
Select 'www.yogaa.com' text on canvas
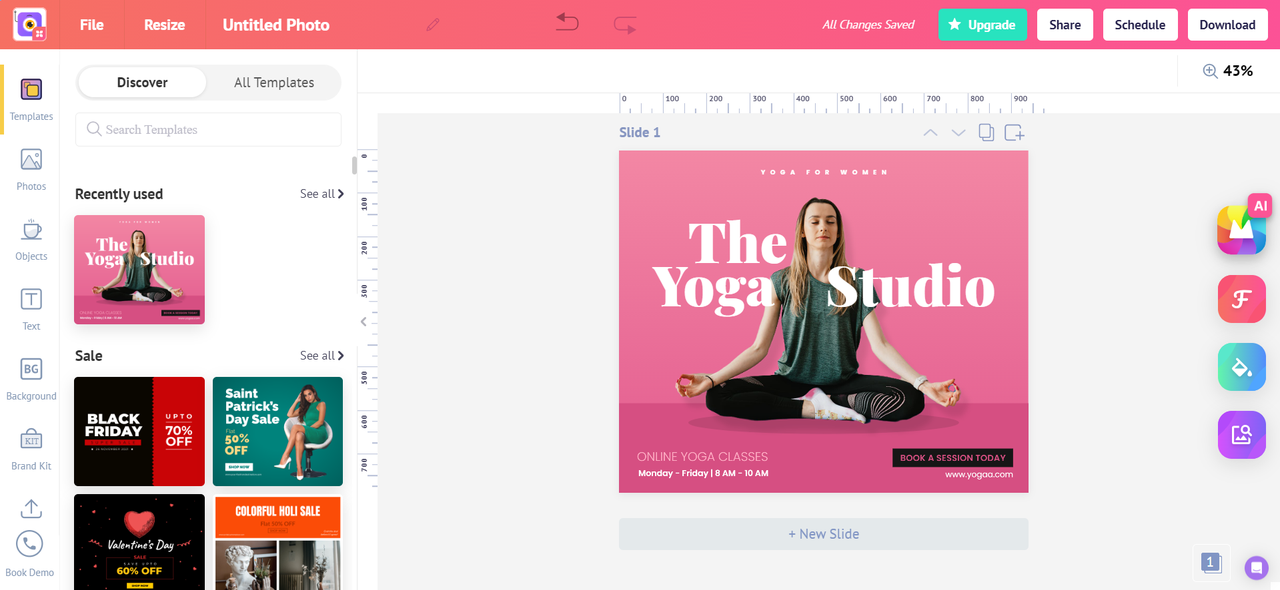tap(979, 475)
